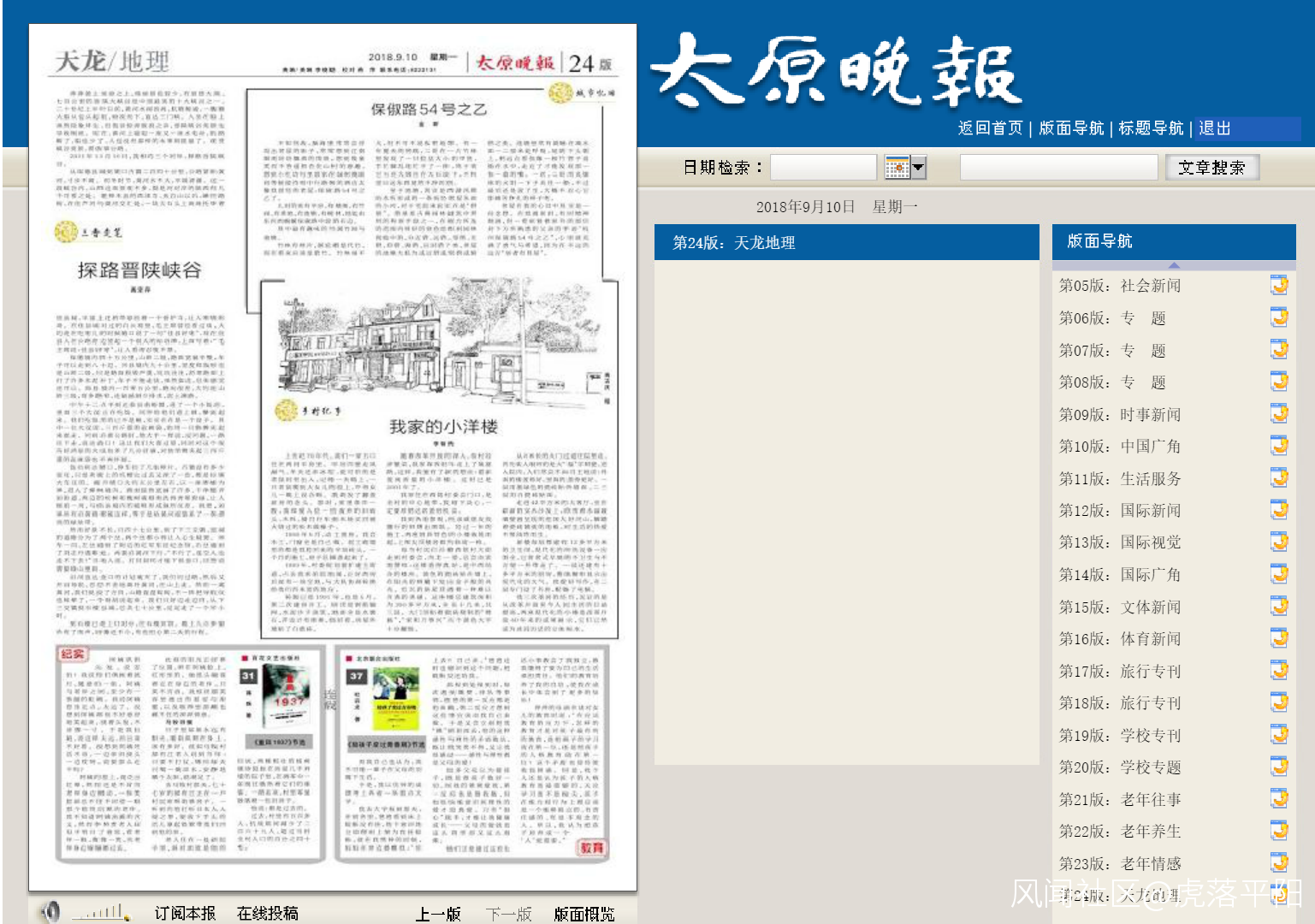
Task: Select 第05版：社会新闻 in the section list
Action: [x=1120, y=286]
